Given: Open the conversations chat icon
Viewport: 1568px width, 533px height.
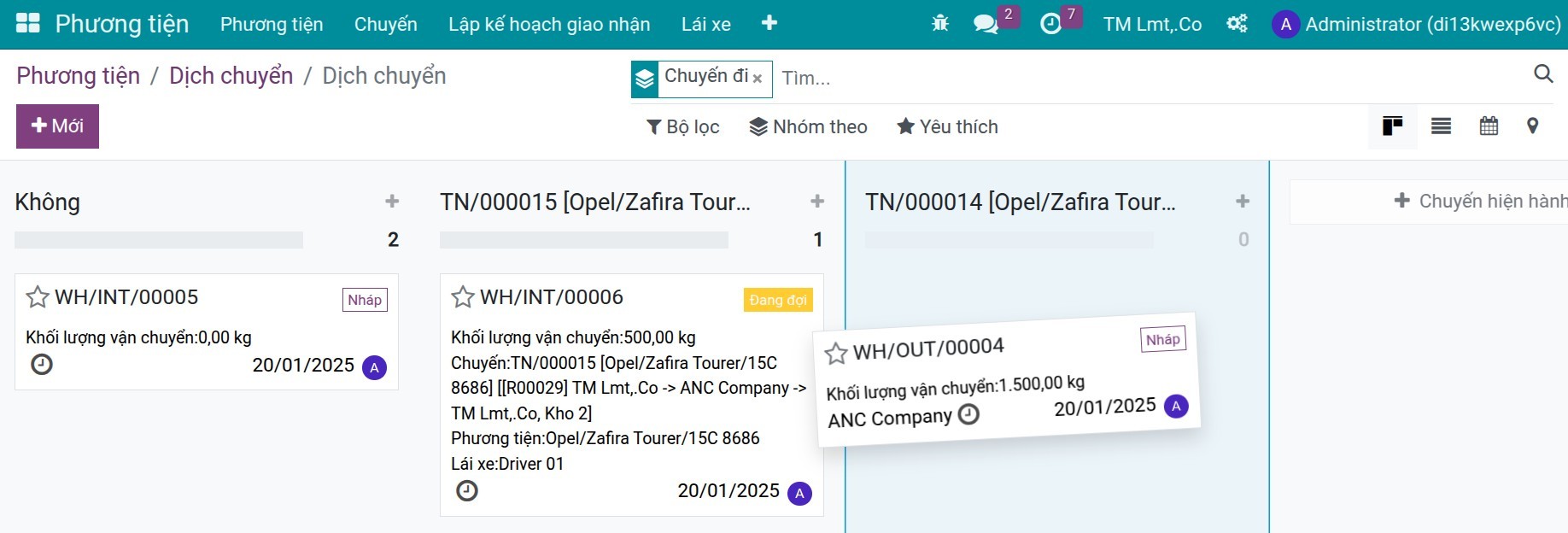Looking at the screenshot, I should 986,24.
